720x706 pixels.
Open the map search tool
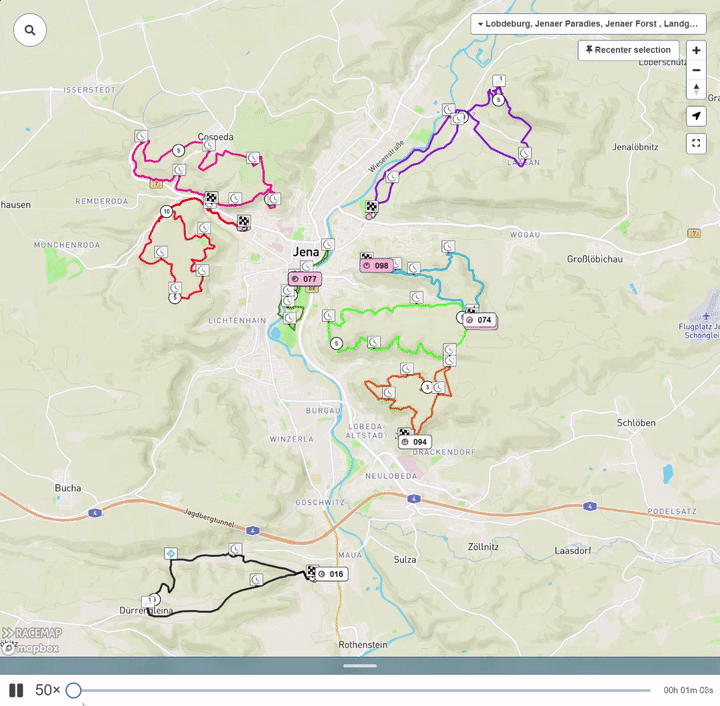pos(30,30)
